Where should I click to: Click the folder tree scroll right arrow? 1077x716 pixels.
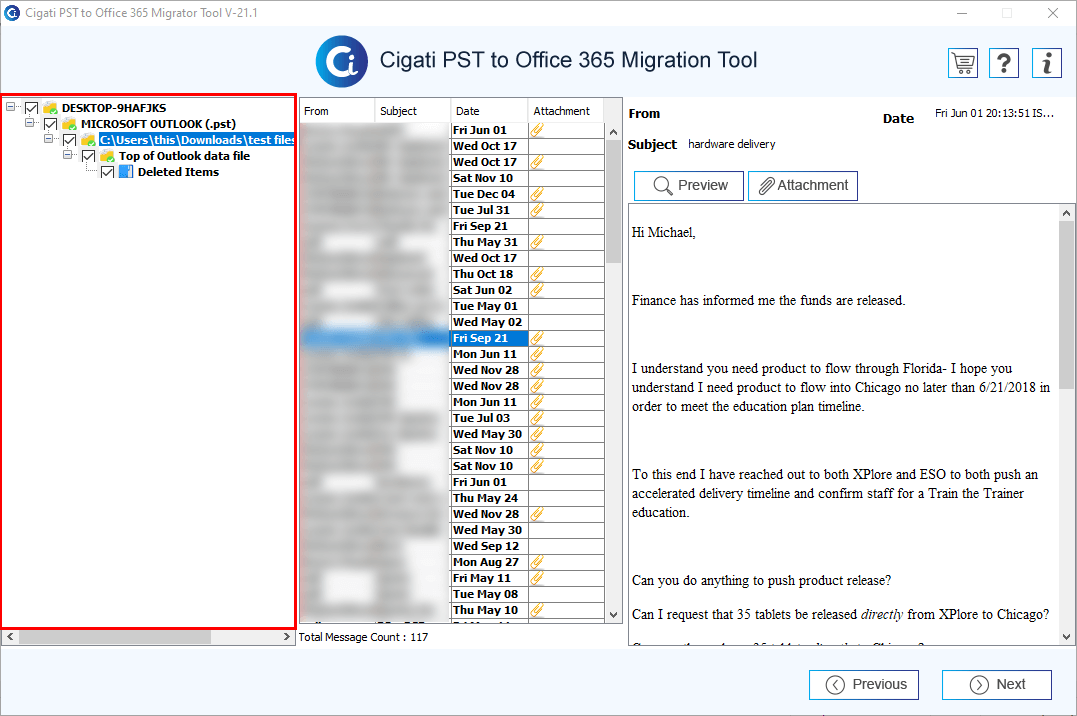pyautogui.click(x=287, y=637)
